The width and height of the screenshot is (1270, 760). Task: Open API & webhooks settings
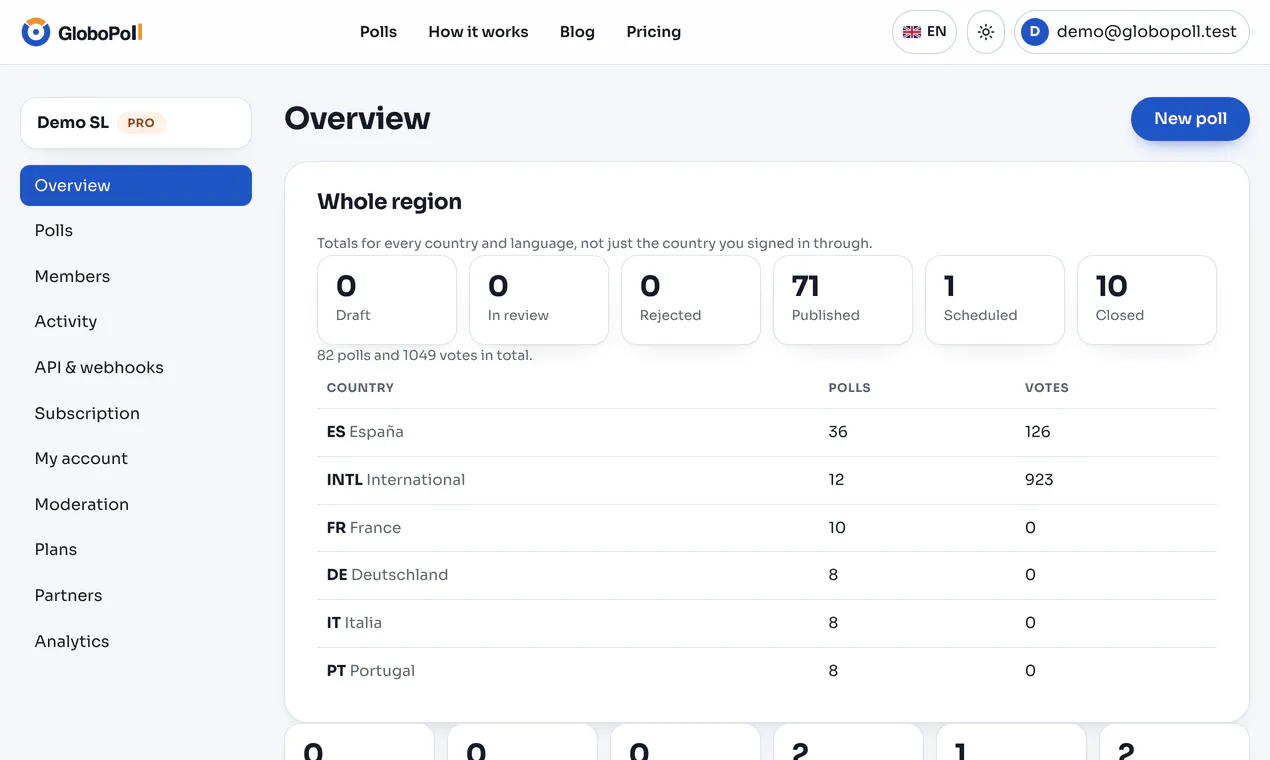point(136,368)
